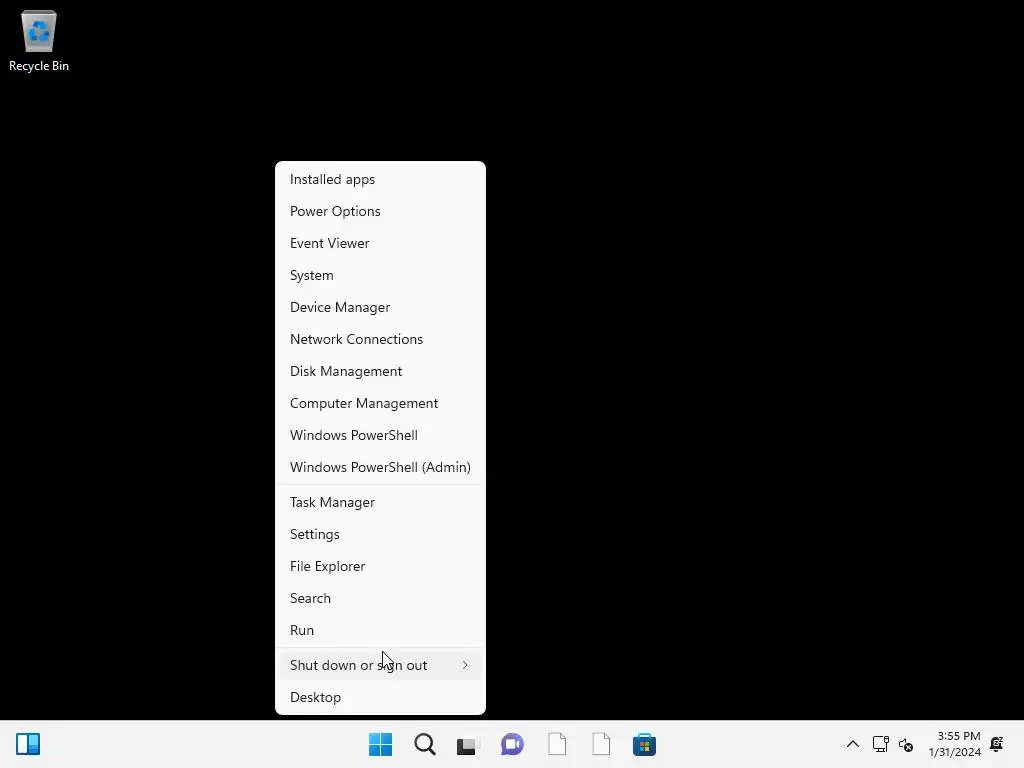This screenshot has height=768, width=1024.
Task: Click the second blank document taskbar icon
Action: 601,744
